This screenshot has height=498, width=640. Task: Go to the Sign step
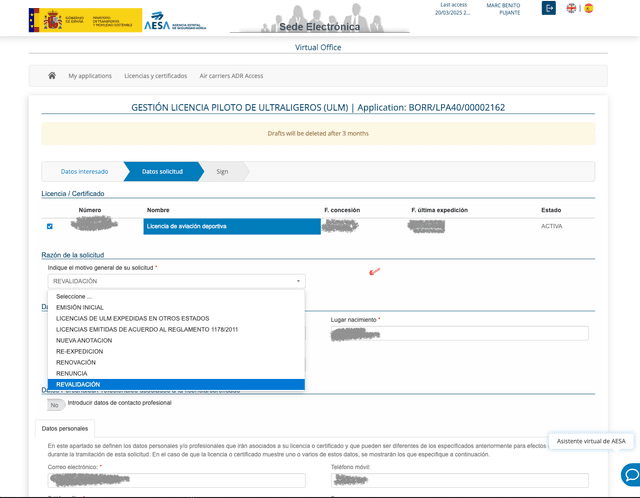pyautogui.click(x=222, y=171)
